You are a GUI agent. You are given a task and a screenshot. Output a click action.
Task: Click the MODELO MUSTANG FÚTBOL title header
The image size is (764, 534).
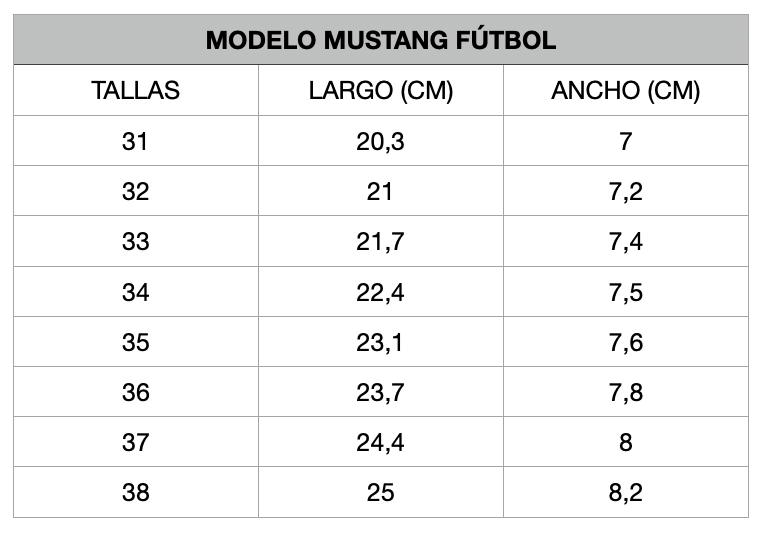(x=380, y=41)
